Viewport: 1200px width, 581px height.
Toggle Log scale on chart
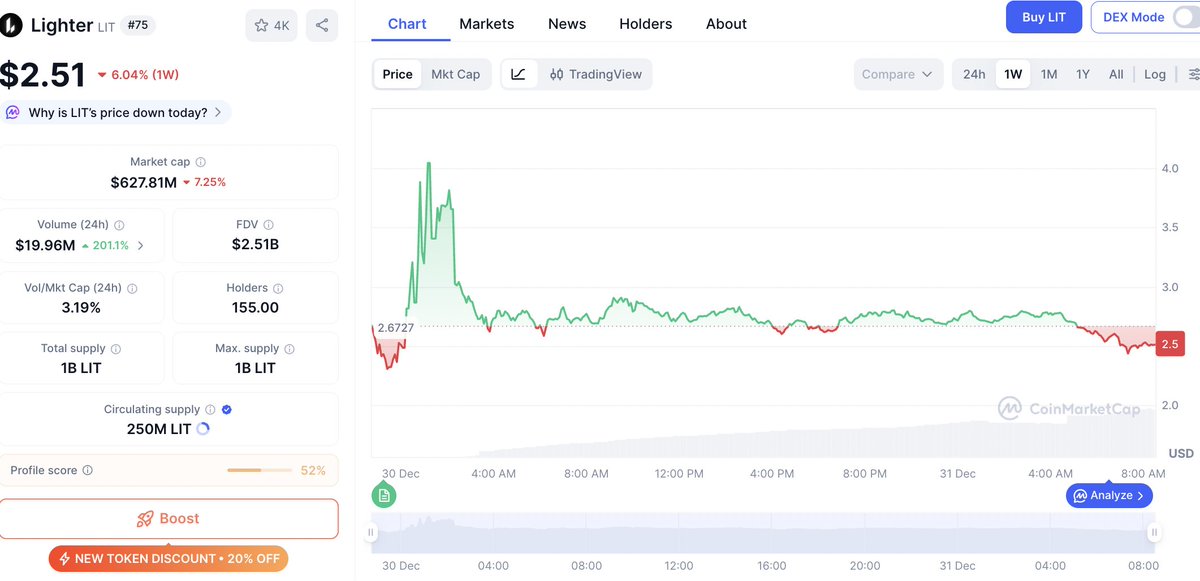point(1155,74)
